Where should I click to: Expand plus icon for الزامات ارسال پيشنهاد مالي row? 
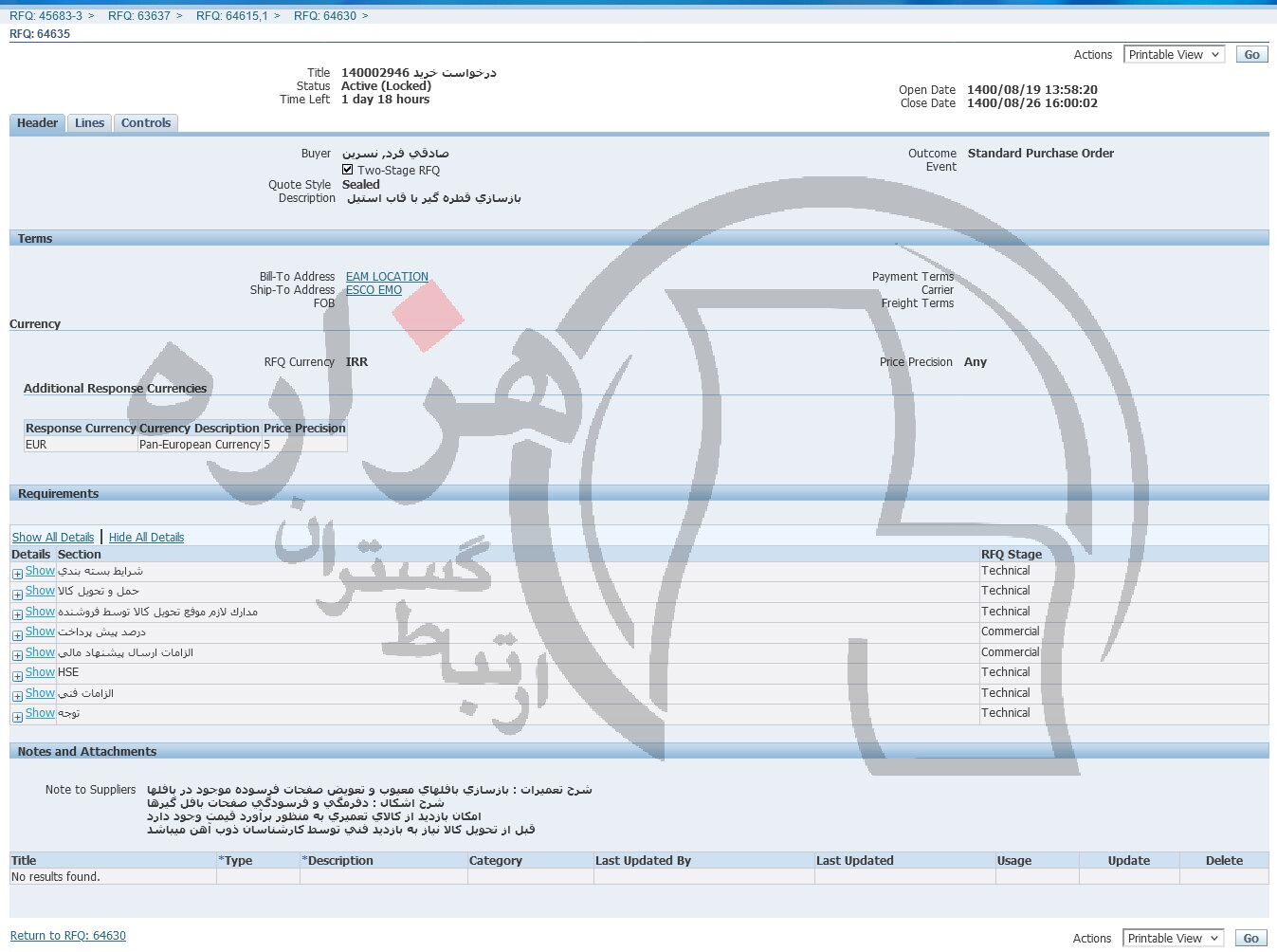(17, 655)
